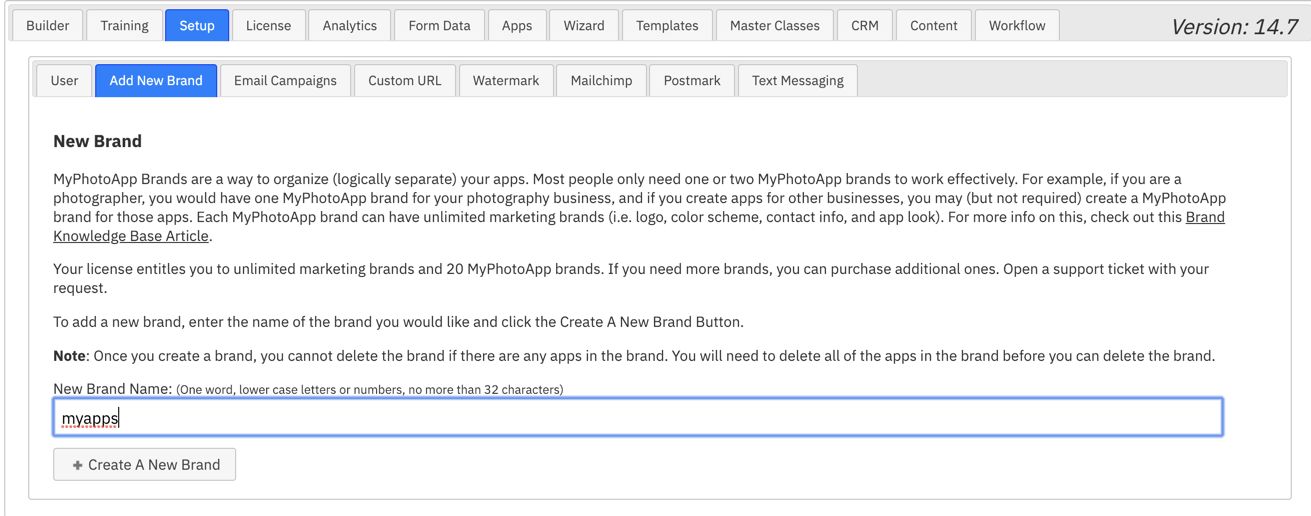Open the Custom URL sub-tab

(405, 80)
